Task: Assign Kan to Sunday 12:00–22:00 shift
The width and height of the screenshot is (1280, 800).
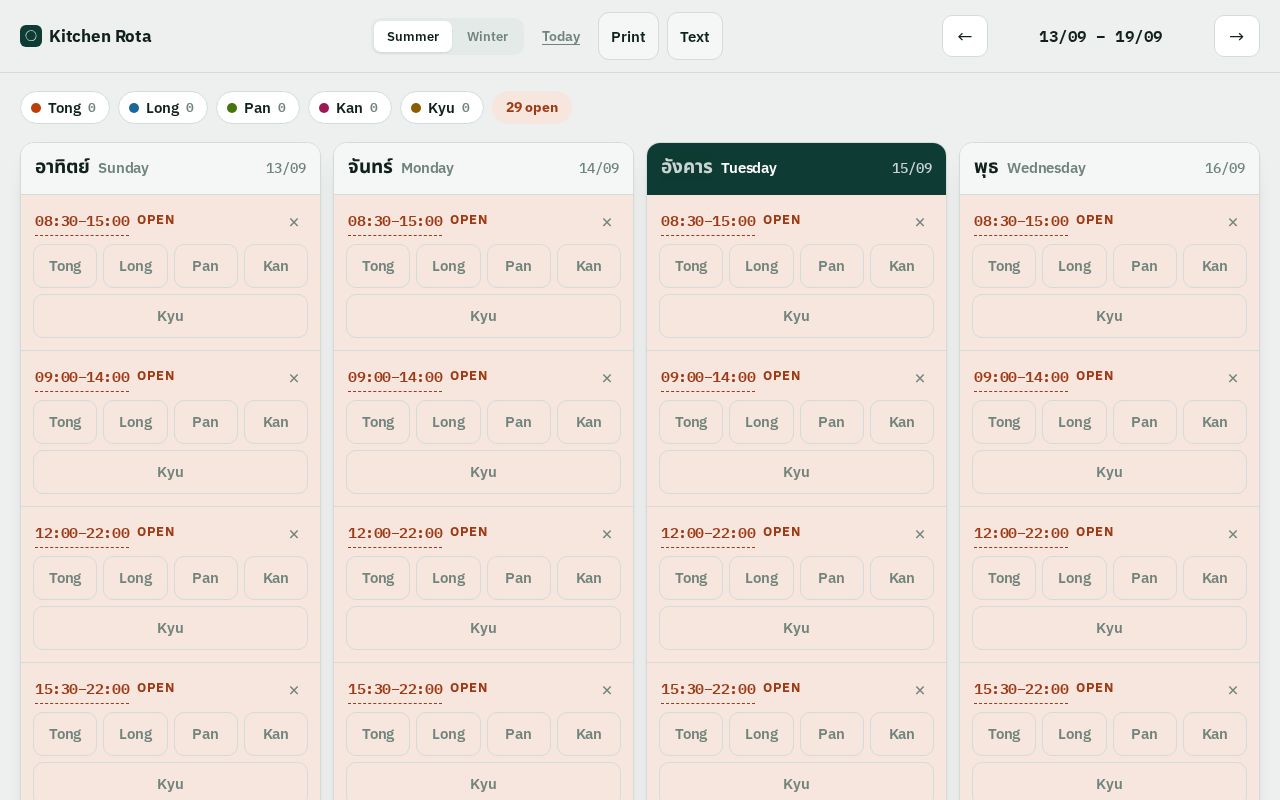Action: [x=276, y=578]
